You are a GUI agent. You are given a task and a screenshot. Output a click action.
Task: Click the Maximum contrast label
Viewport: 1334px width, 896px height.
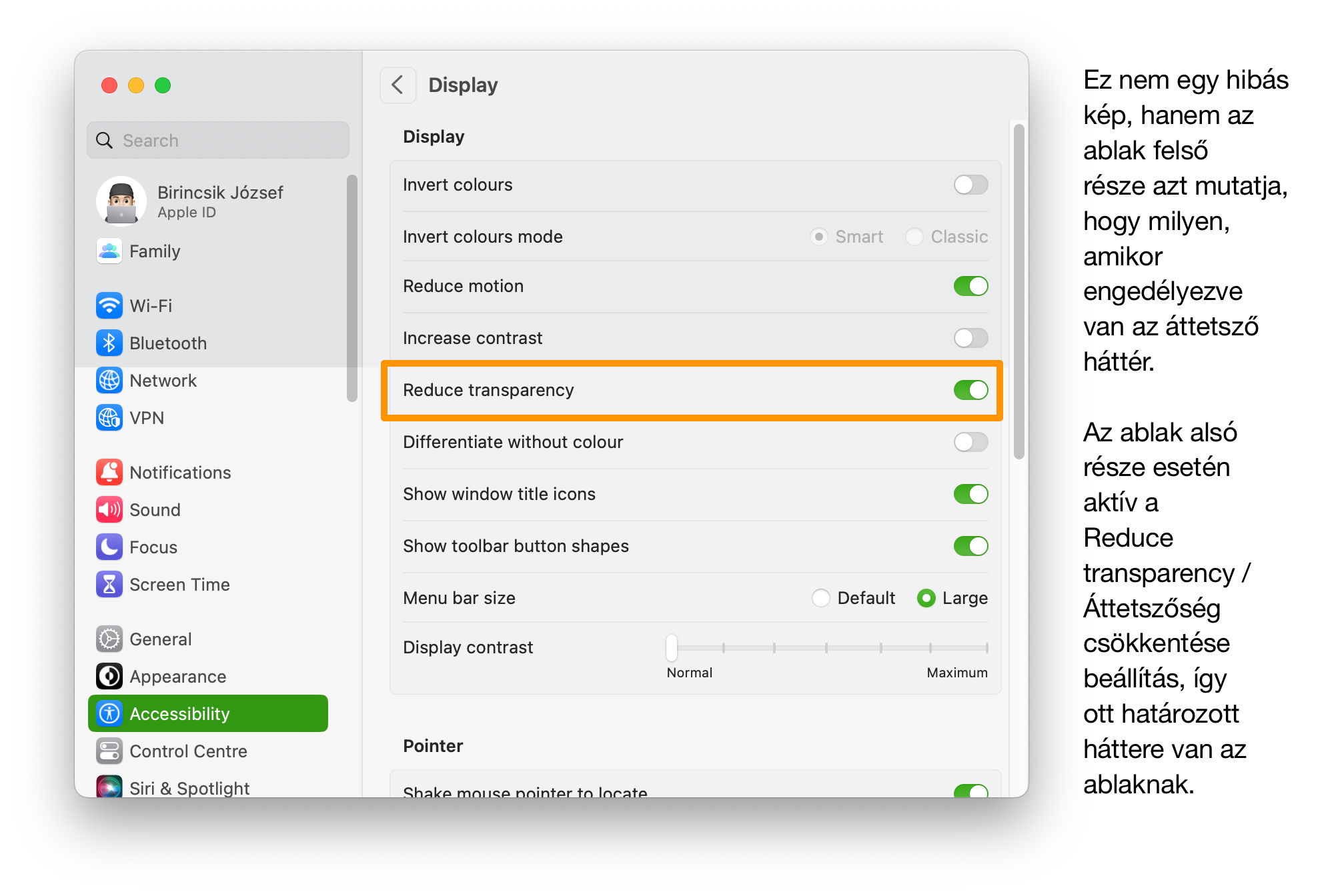point(957,673)
